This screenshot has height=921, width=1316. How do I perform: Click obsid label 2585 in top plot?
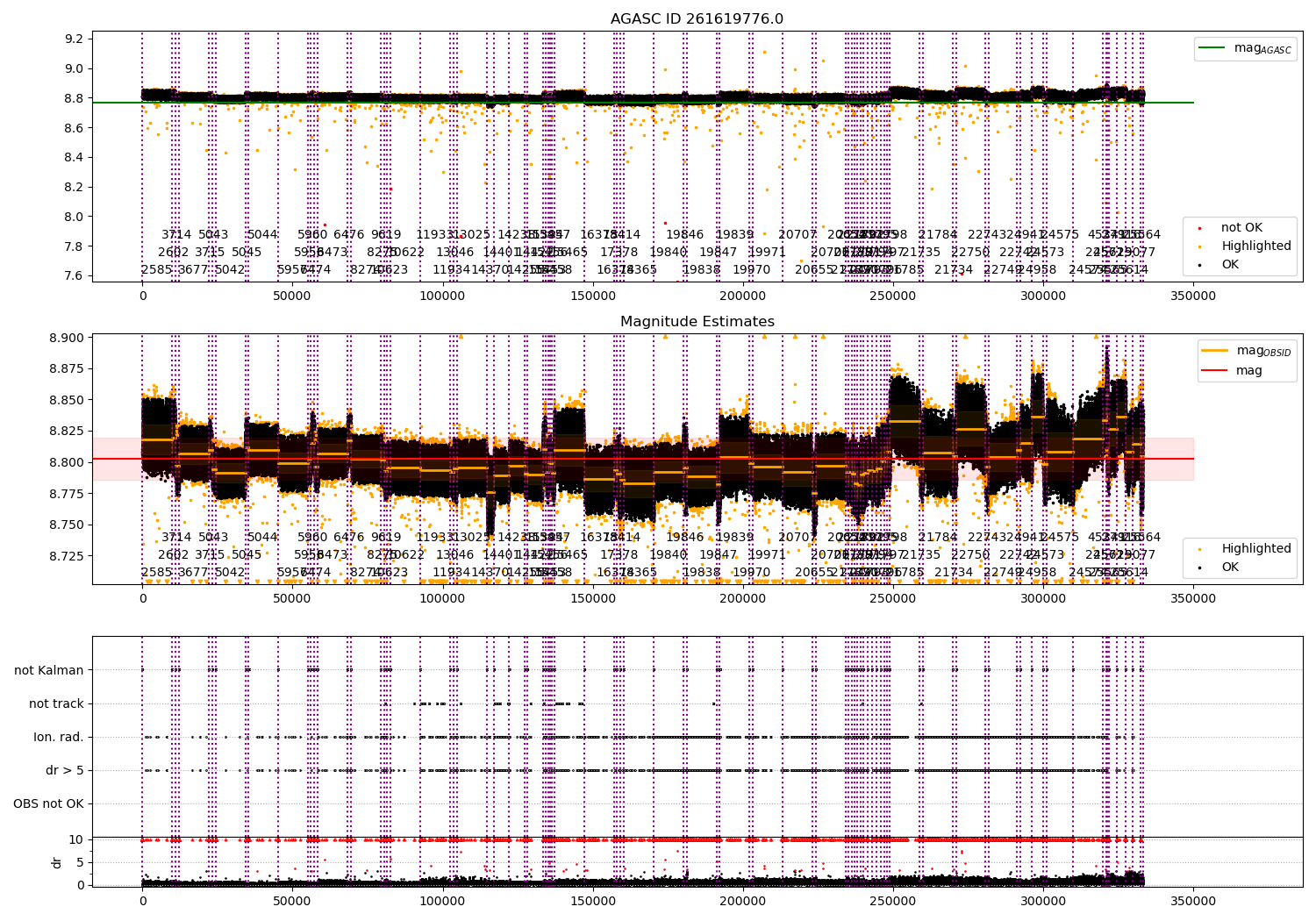157,270
